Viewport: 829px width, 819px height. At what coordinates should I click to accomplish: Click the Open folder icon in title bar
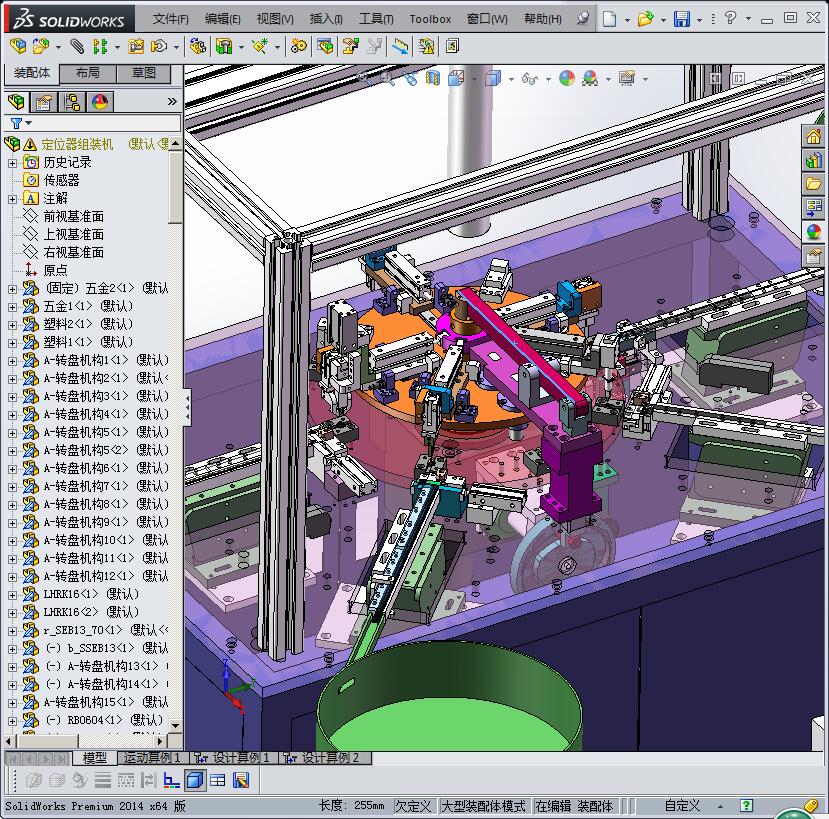pyautogui.click(x=645, y=19)
